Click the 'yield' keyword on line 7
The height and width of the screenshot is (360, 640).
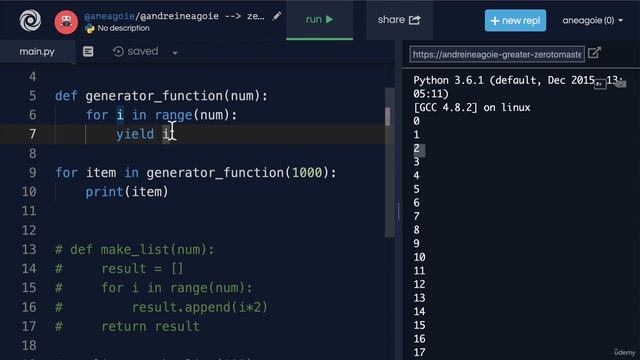coord(135,134)
